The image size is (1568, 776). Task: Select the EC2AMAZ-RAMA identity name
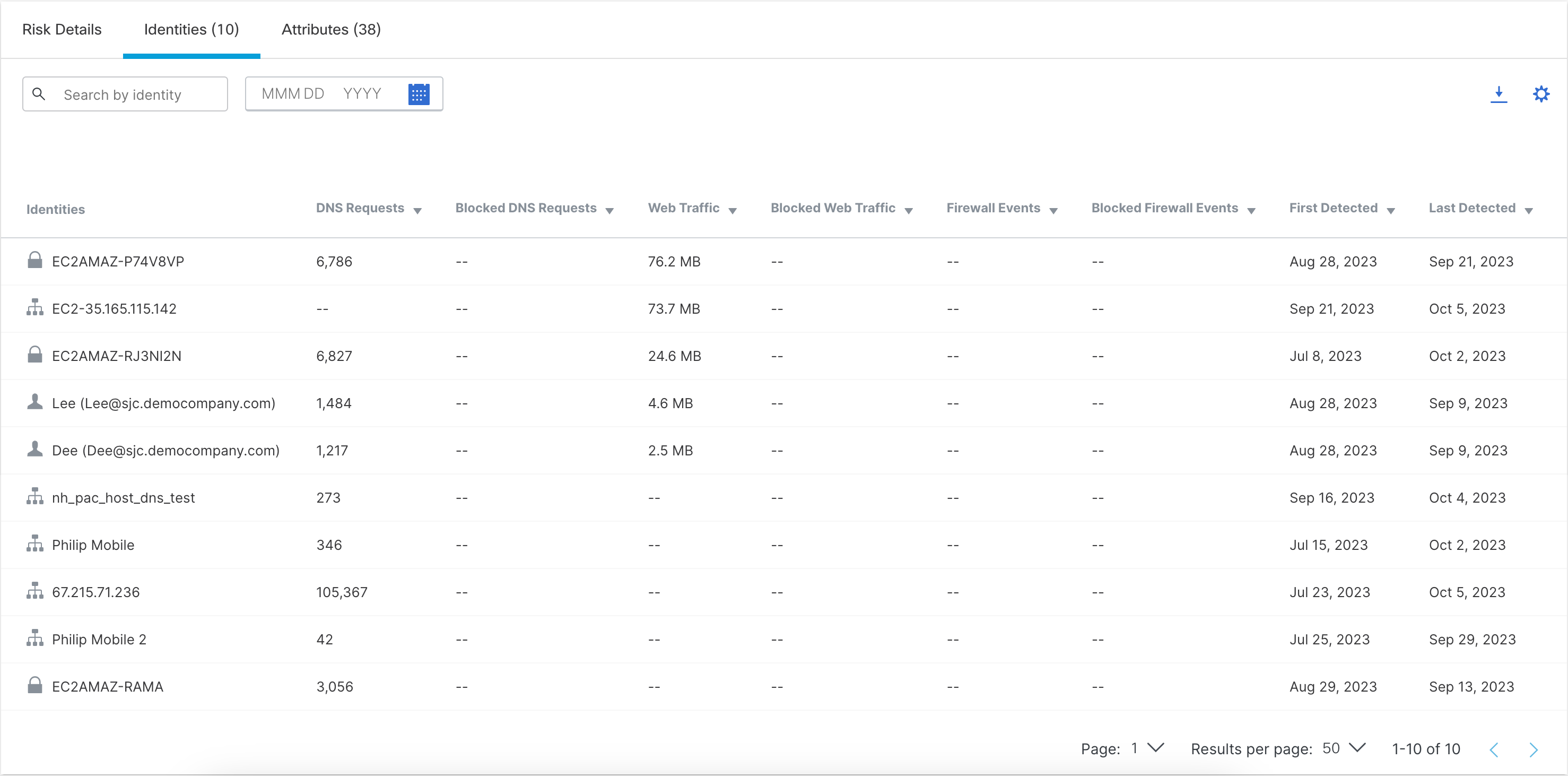click(x=108, y=686)
